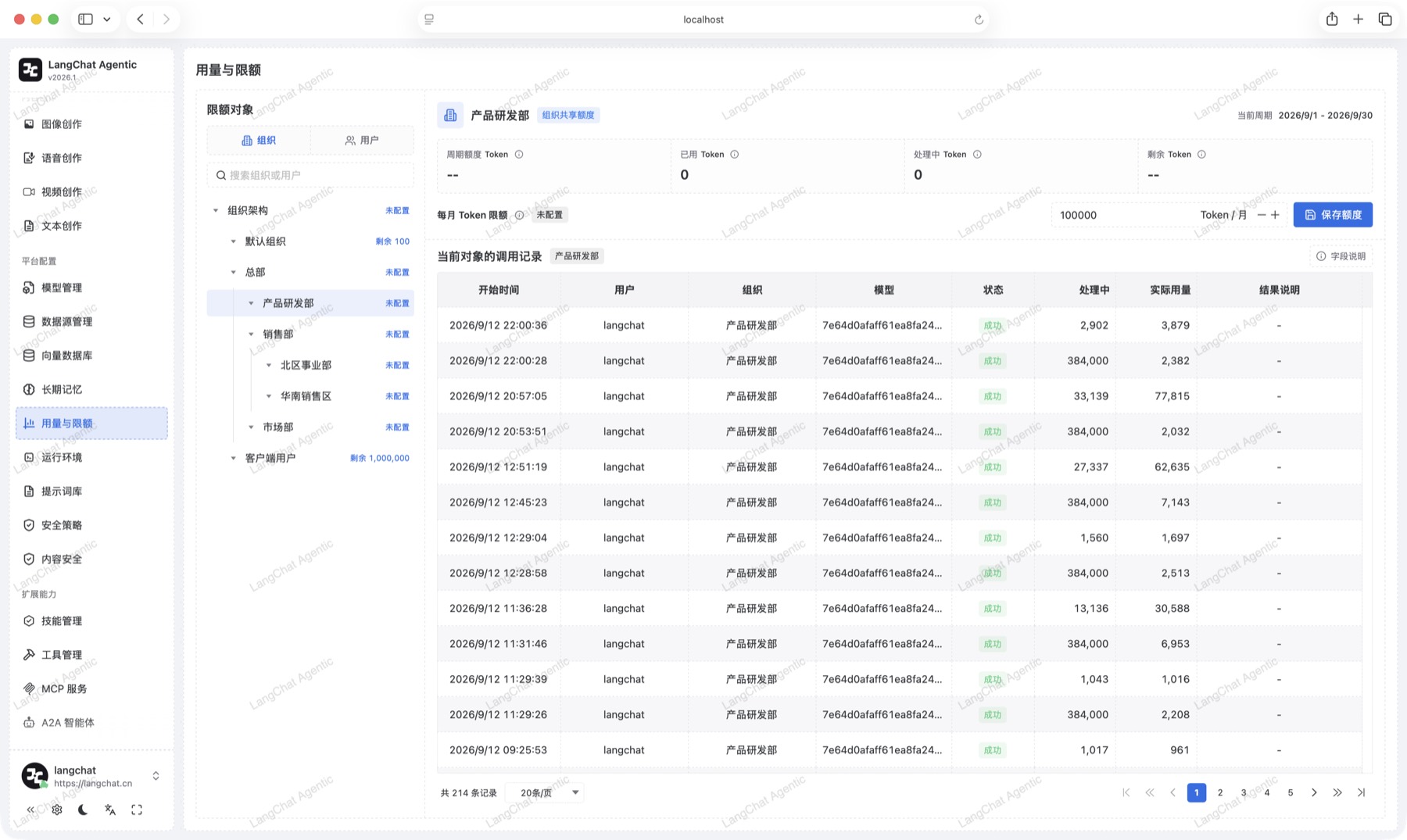Screen dimensions: 1407x840
Task: Show info for 周期额度 Token
Action: click(519, 155)
